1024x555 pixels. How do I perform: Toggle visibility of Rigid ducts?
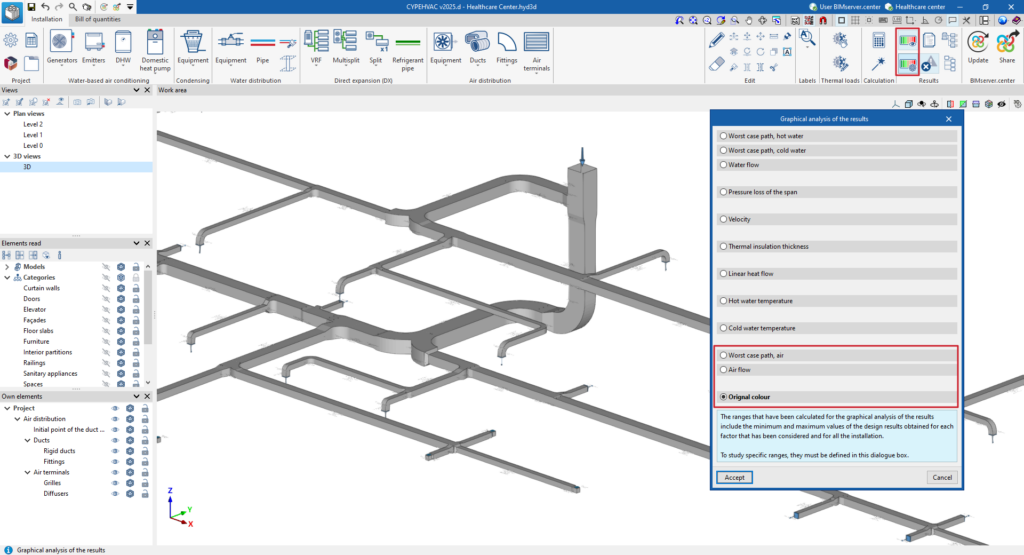click(x=115, y=451)
